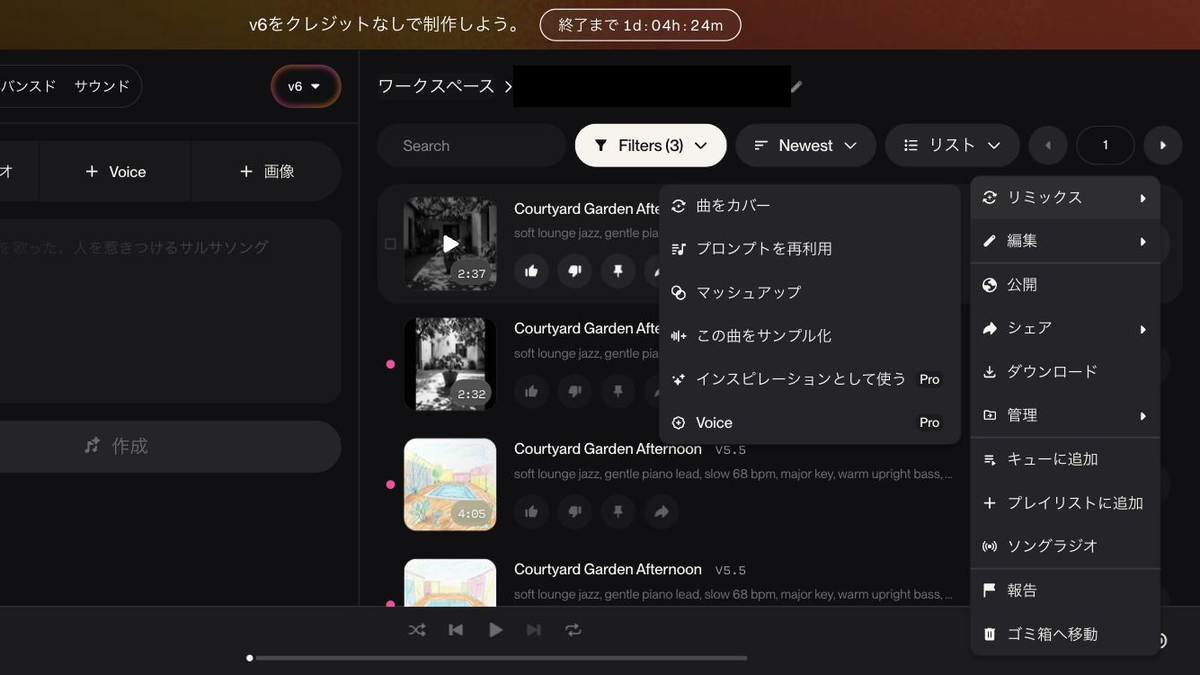
Task: Choose プレイリストに追加
Action: click(x=1065, y=503)
